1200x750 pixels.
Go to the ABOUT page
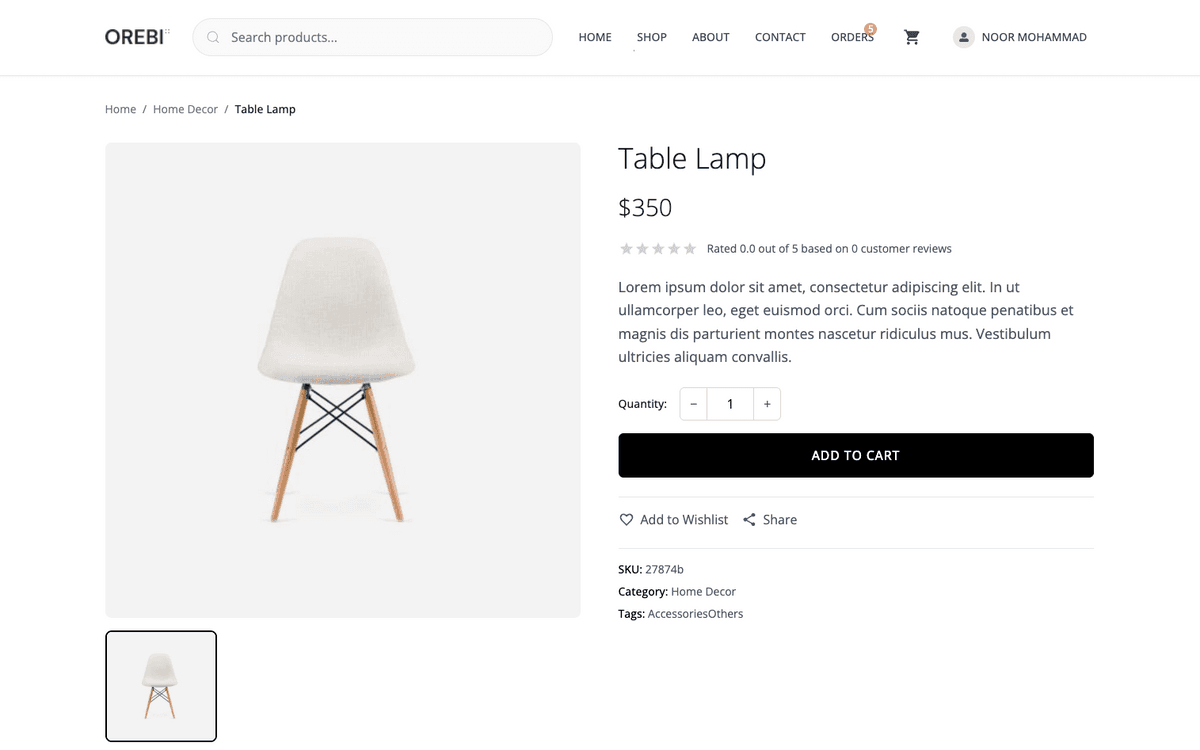[x=711, y=37]
